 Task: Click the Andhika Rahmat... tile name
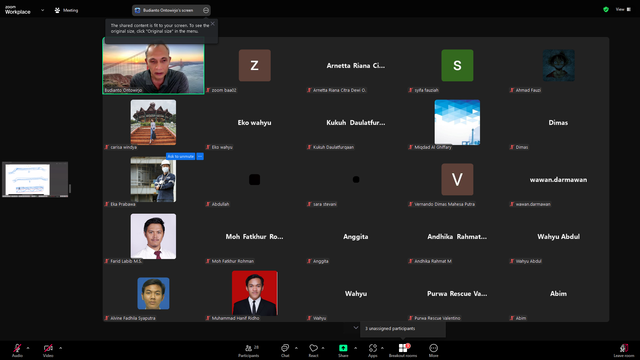pyautogui.click(x=457, y=237)
